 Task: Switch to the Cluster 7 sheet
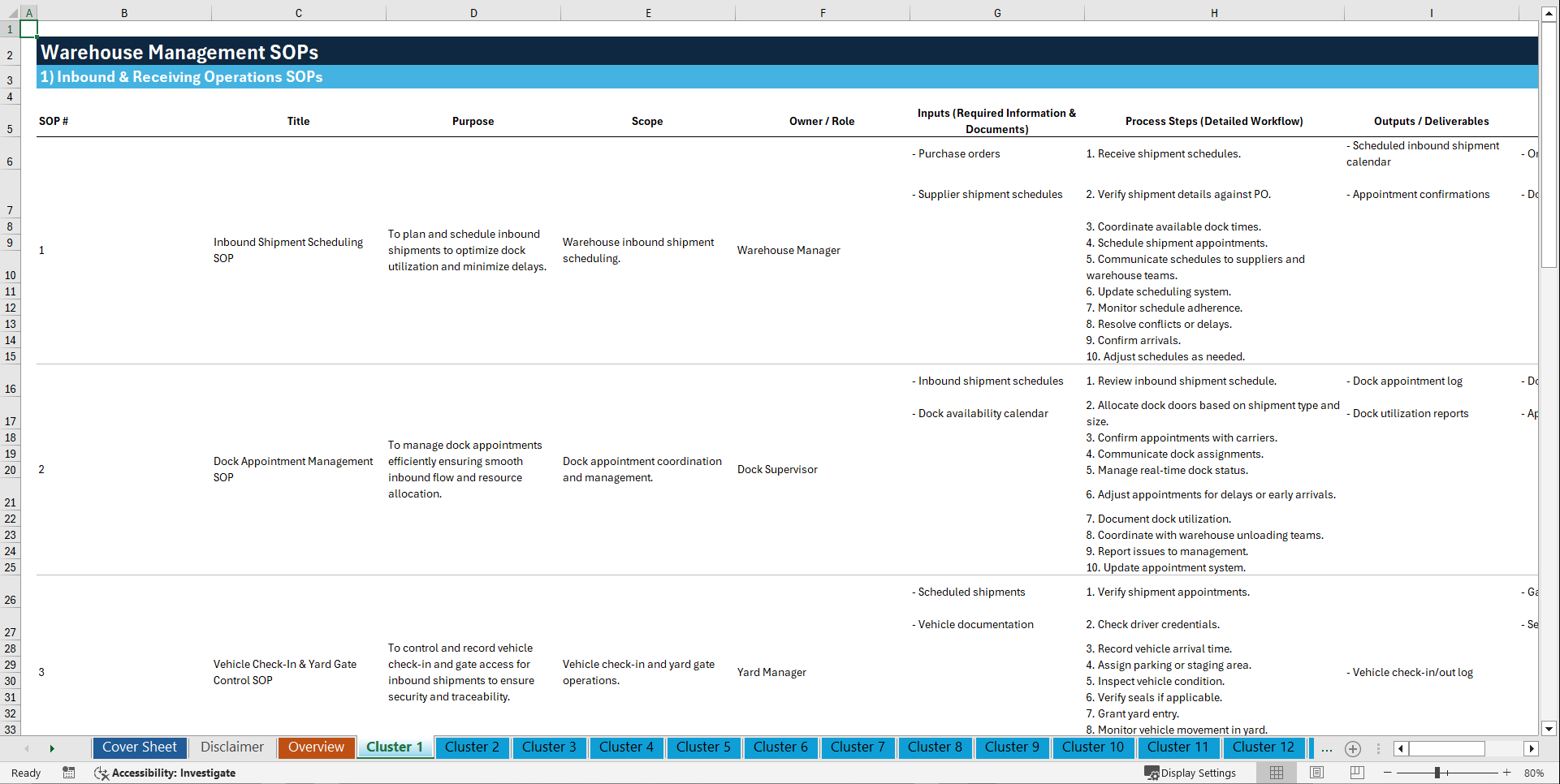pos(858,747)
